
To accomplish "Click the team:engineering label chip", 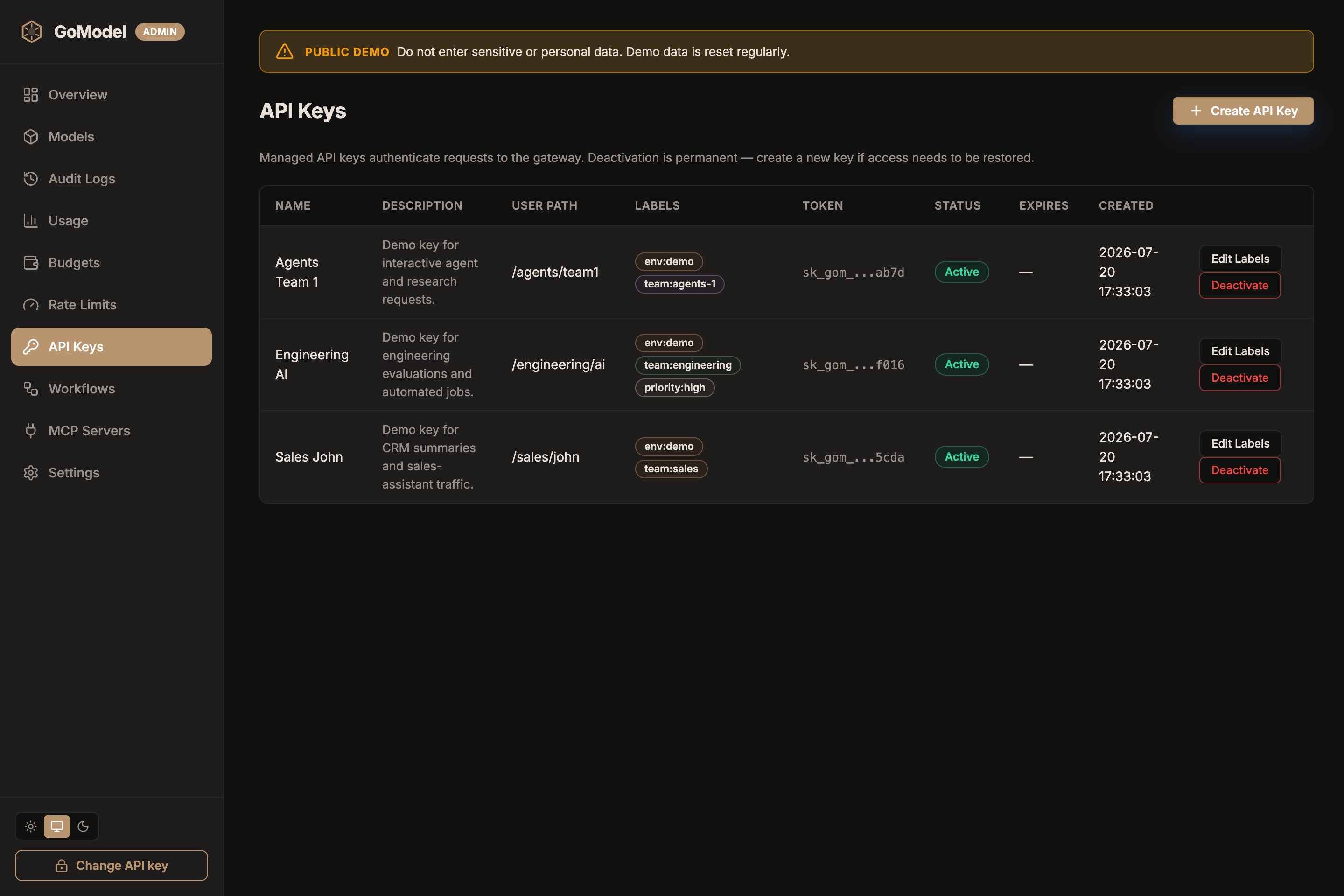I will 687,364.
